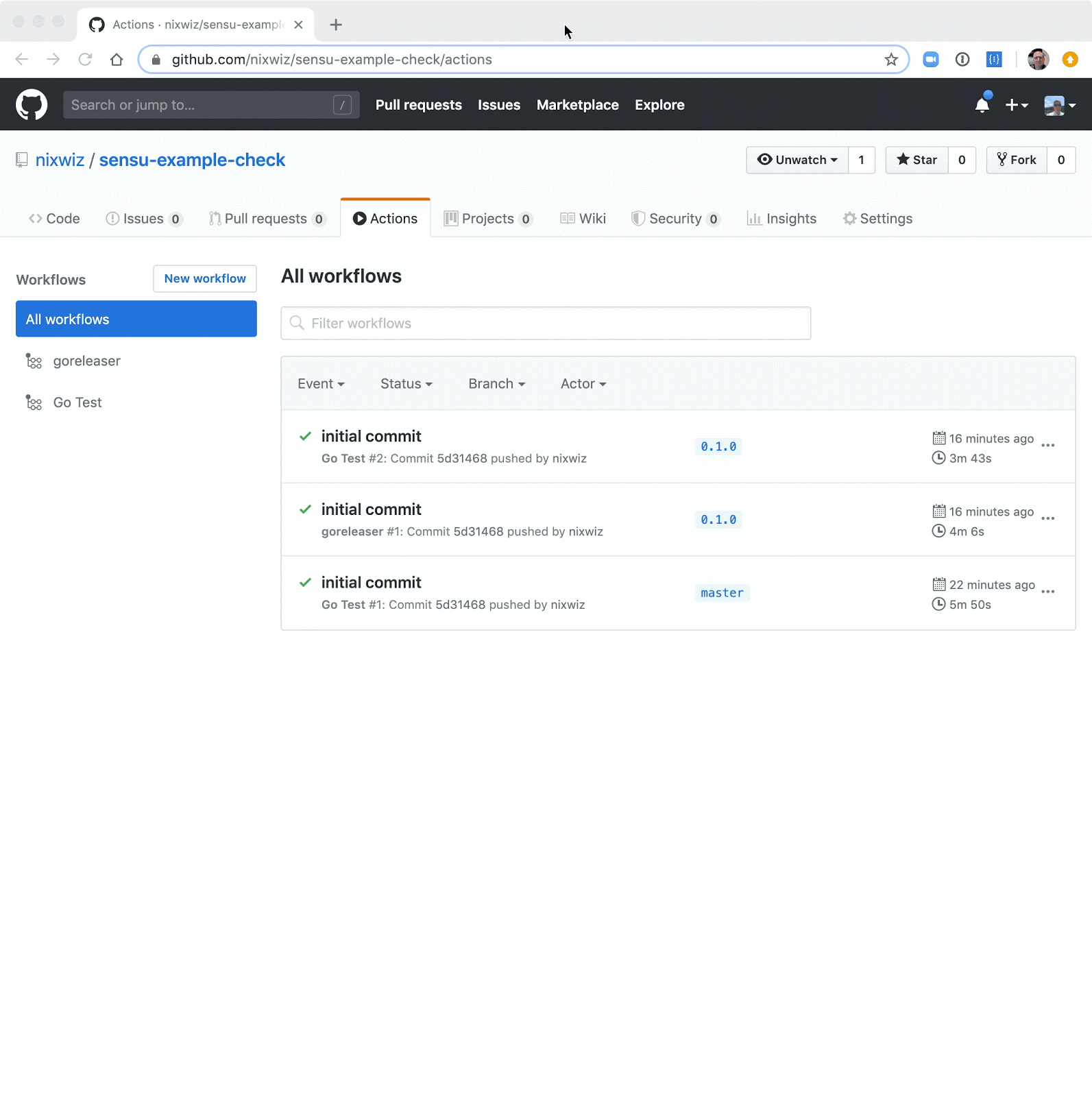This screenshot has width=1092, height=1097.
Task: Click the goreleaser workflow icon in sidebar
Action: [34, 361]
